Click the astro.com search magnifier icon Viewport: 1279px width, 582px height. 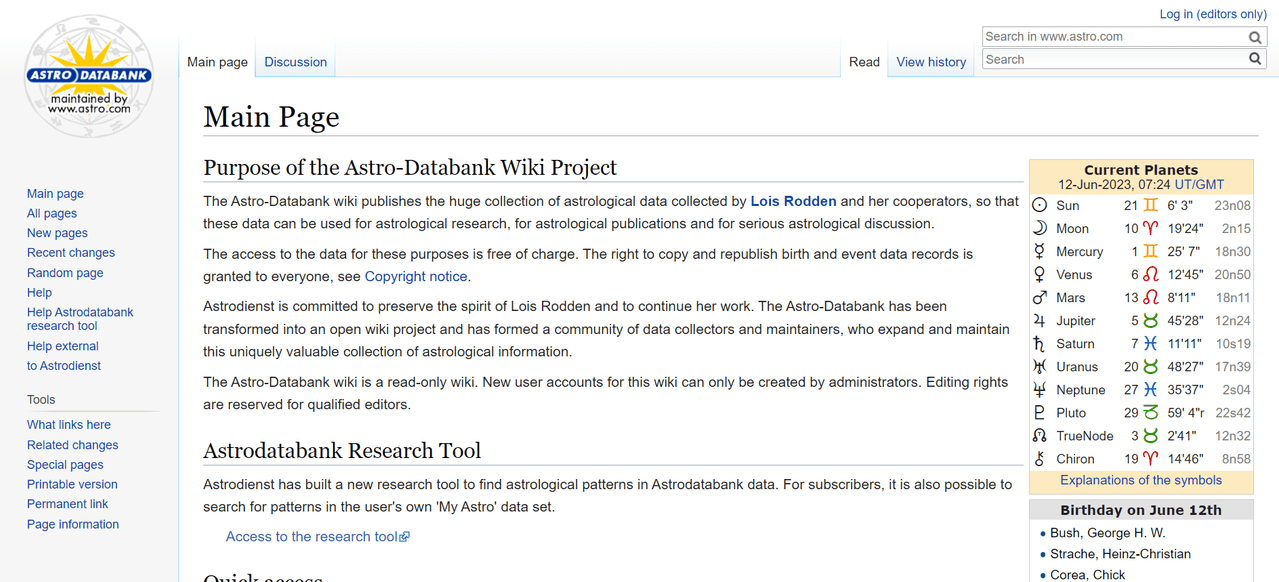coord(1255,37)
